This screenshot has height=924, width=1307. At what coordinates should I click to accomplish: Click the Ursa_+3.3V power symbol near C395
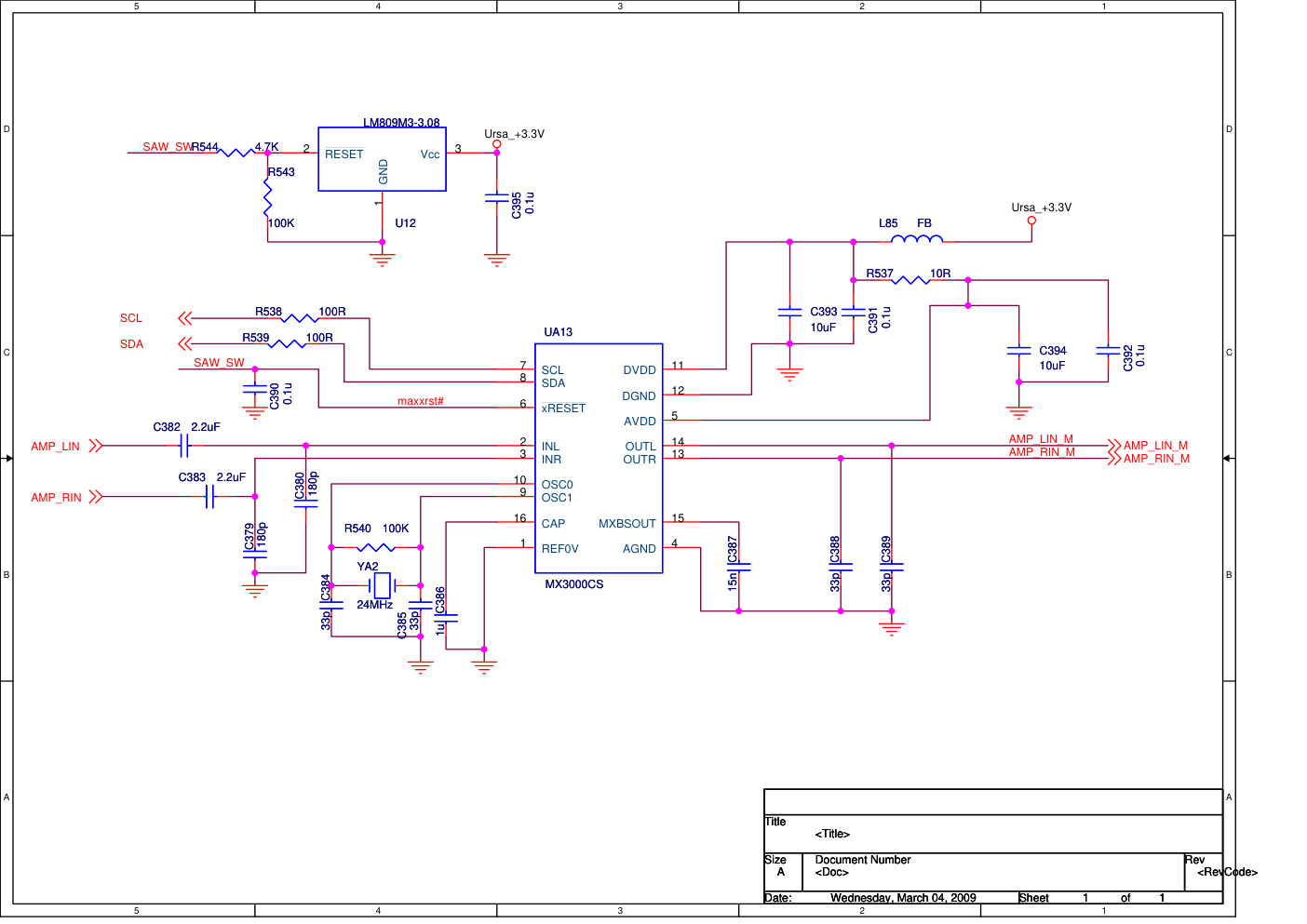(x=497, y=144)
